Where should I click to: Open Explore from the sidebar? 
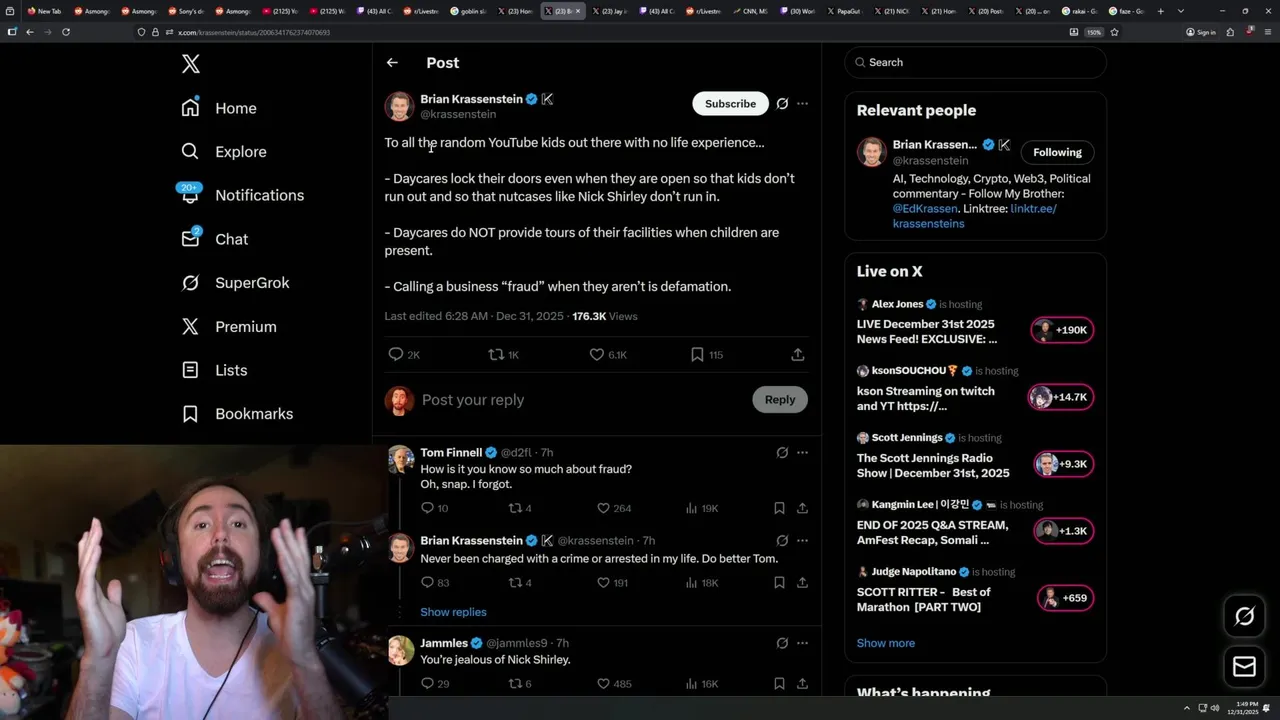pyautogui.click(x=224, y=152)
